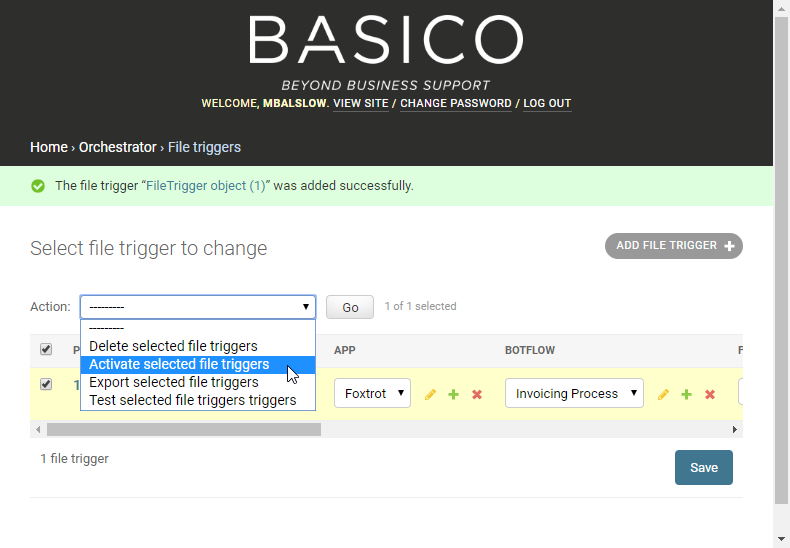The width and height of the screenshot is (790, 548).
Task: Click the yellow pencil edit icon beside Foxtrot
Action: coord(430,394)
